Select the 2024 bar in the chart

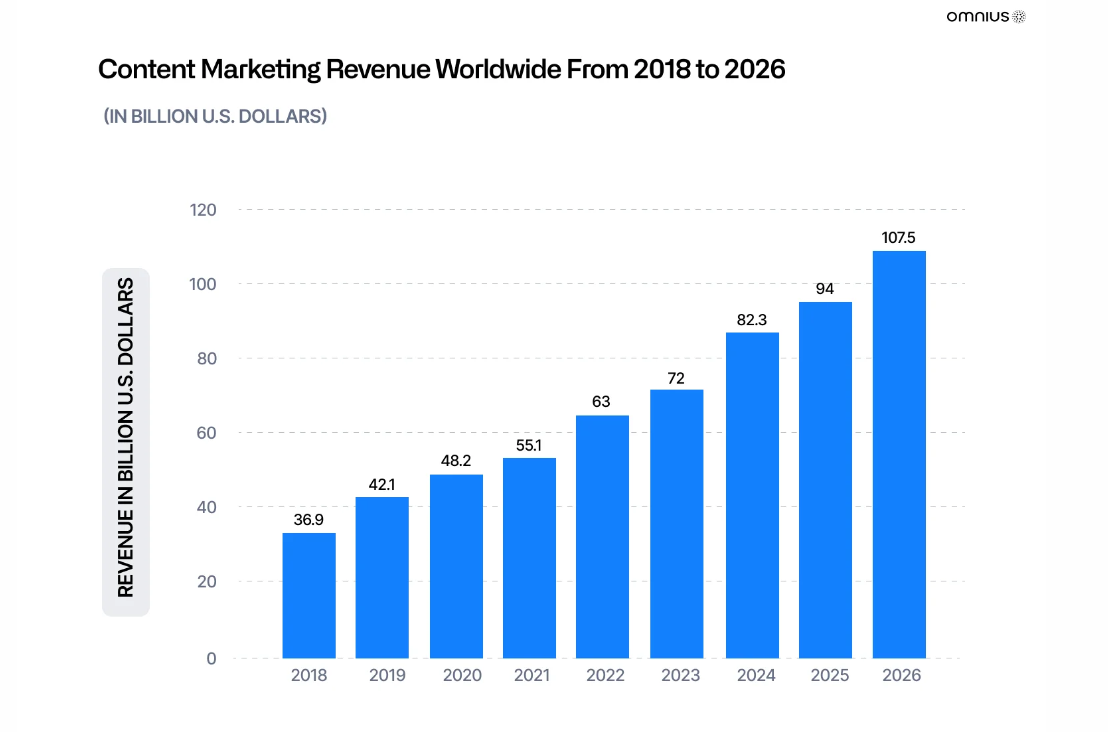[x=752, y=495]
